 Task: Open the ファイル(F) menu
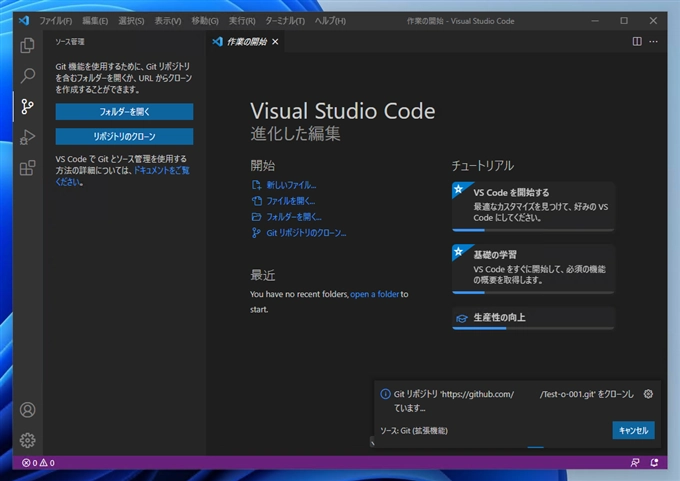(x=56, y=21)
